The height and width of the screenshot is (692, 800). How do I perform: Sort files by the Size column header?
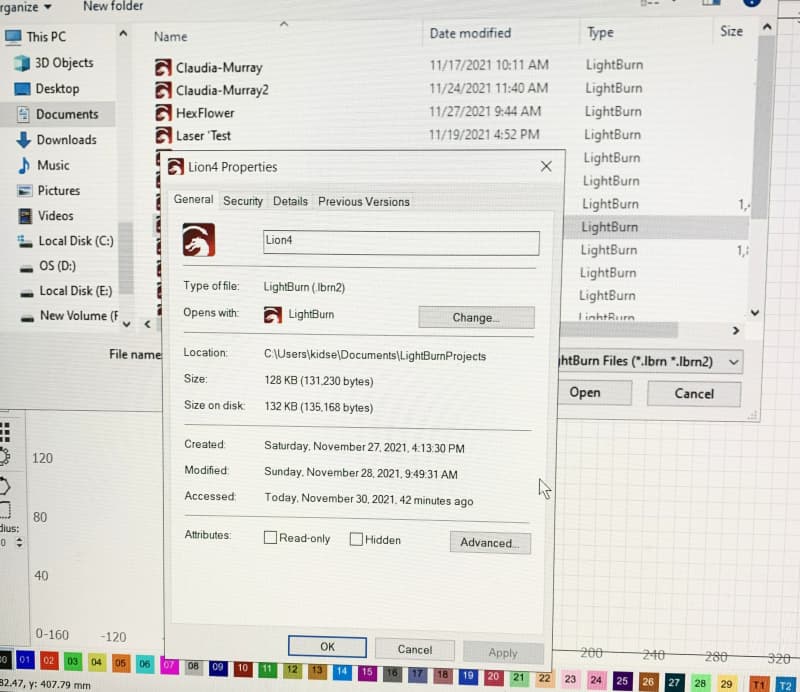pyautogui.click(x=731, y=31)
